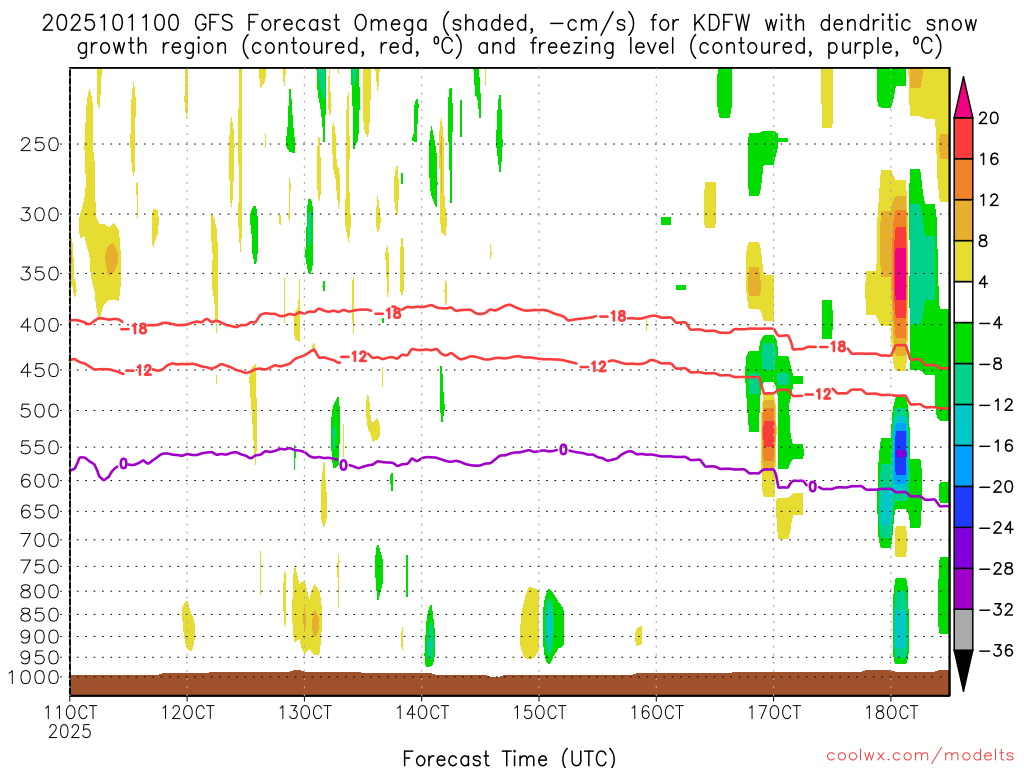1024x768 pixels.
Task: Click the 350 pressure level label
Action: pyautogui.click(x=40, y=274)
